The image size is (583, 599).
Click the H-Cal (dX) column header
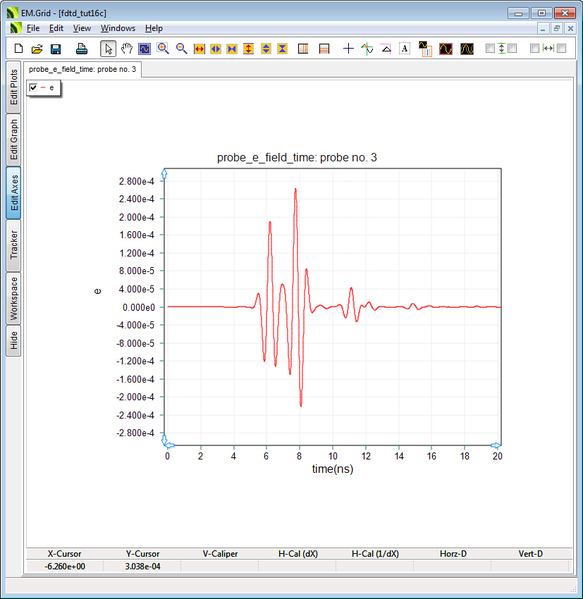click(298, 554)
